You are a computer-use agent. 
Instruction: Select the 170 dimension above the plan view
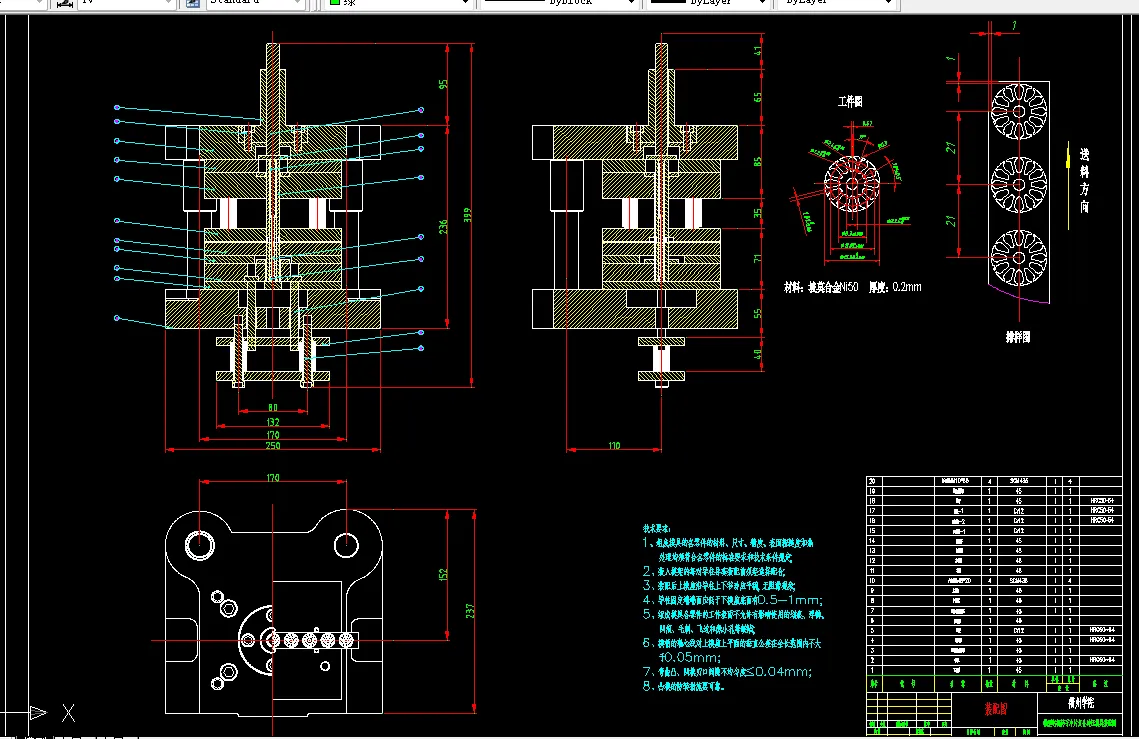272,477
